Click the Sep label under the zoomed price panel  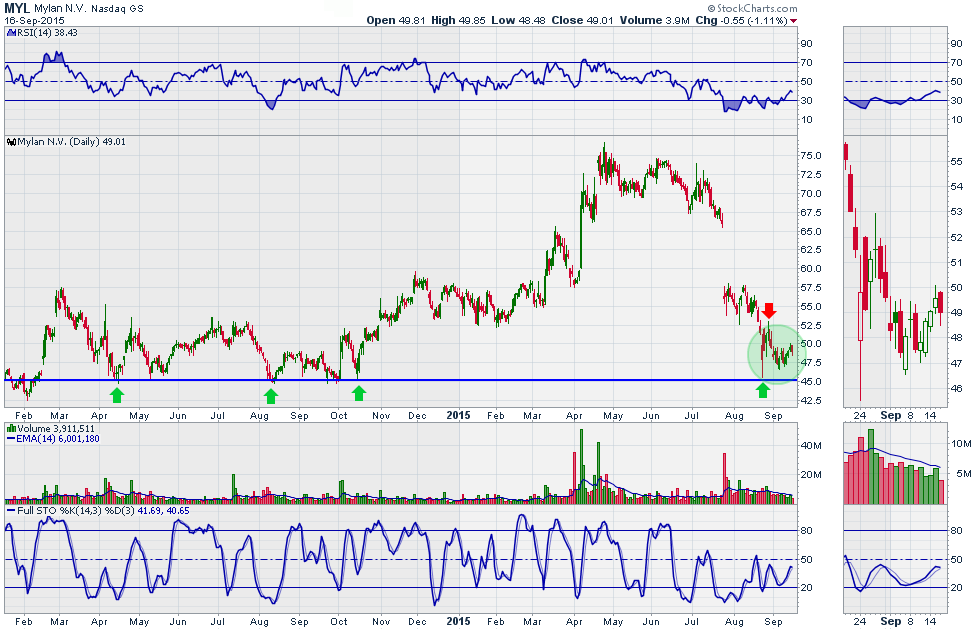pyautogui.click(x=890, y=415)
